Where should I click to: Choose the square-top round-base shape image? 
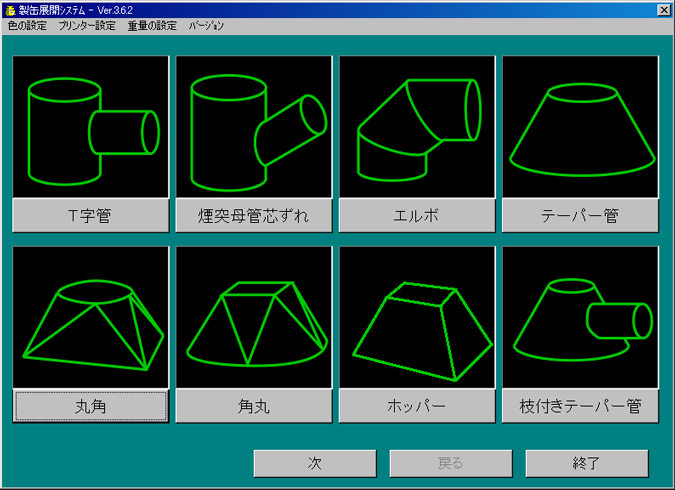pyautogui.click(x=254, y=317)
